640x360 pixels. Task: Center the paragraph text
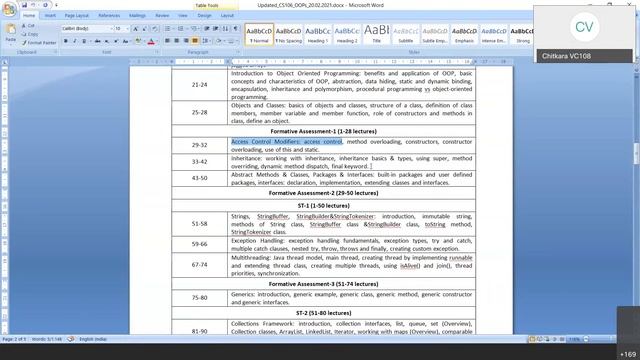(176, 40)
